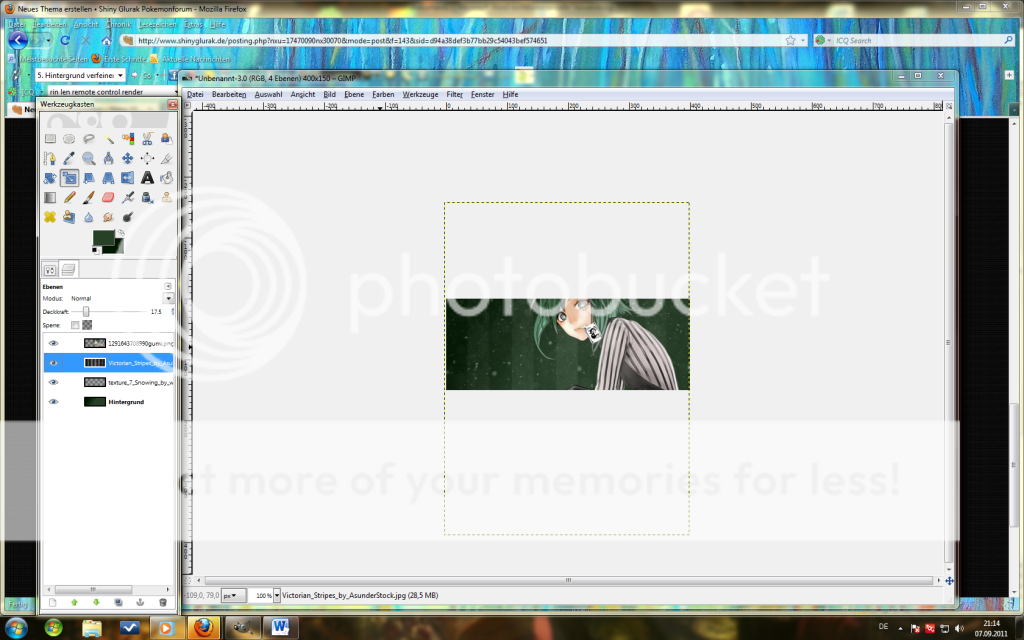Image resolution: width=1024 pixels, height=640 pixels.
Task: Switch to the tool options tab
Action: (x=50, y=269)
